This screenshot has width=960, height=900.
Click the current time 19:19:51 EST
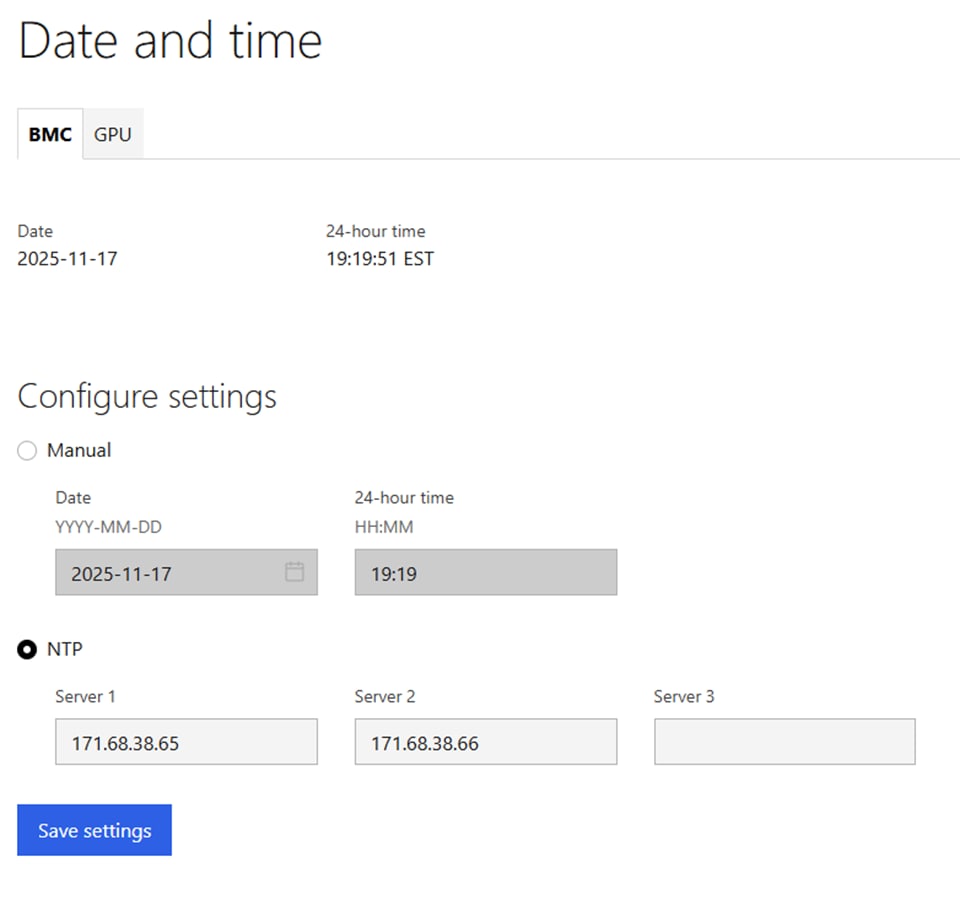click(x=380, y=259)
